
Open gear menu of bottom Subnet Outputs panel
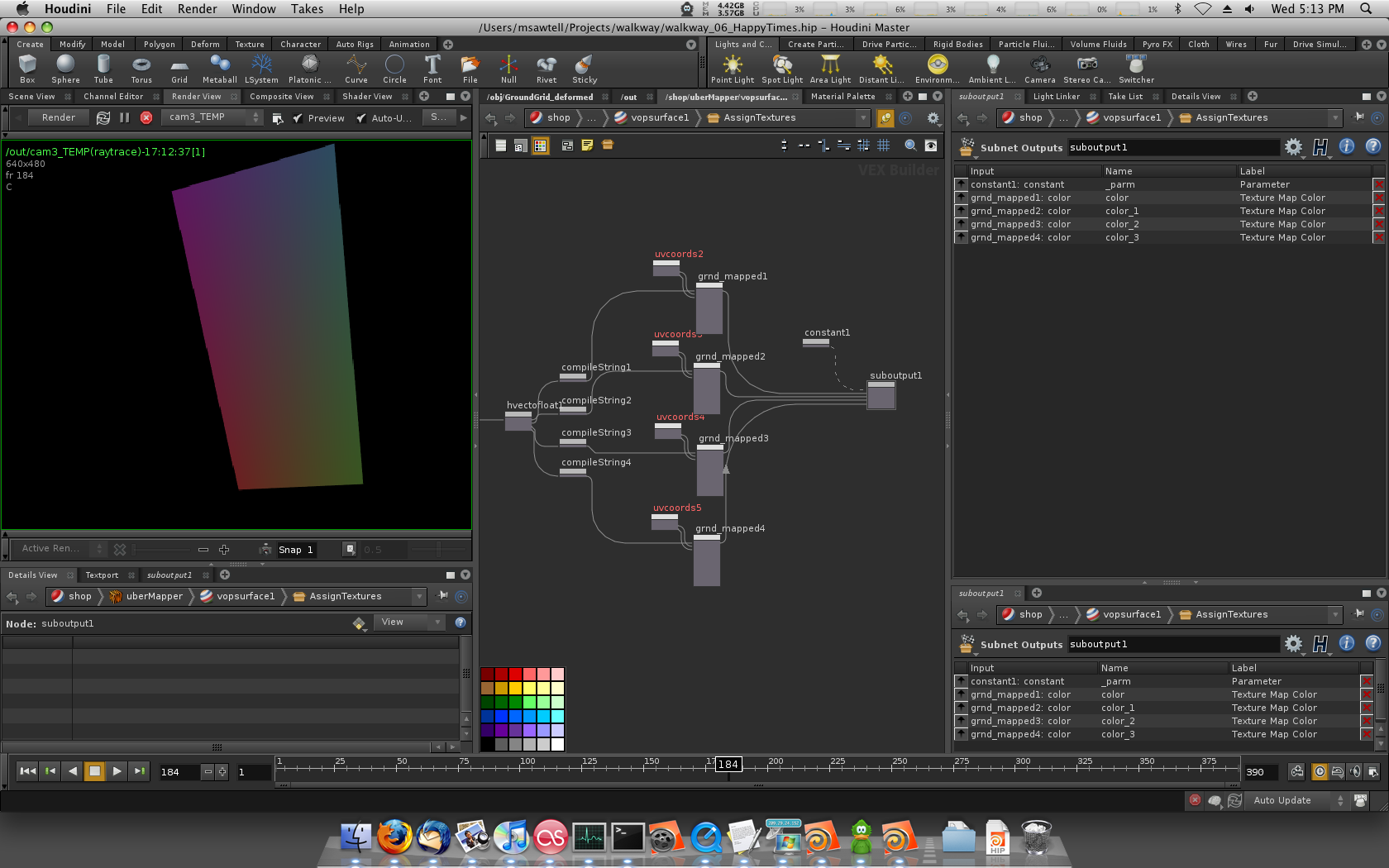(1294, 644)
